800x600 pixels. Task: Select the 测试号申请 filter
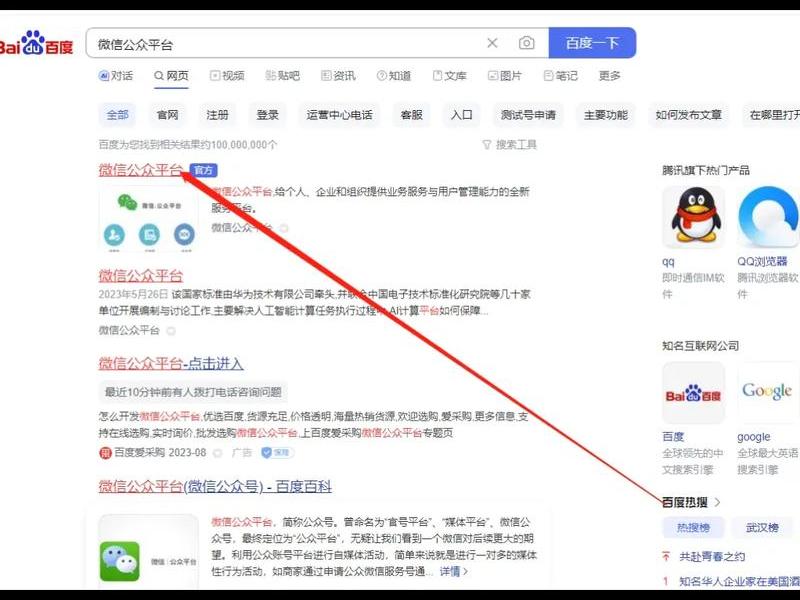(528, 115)
